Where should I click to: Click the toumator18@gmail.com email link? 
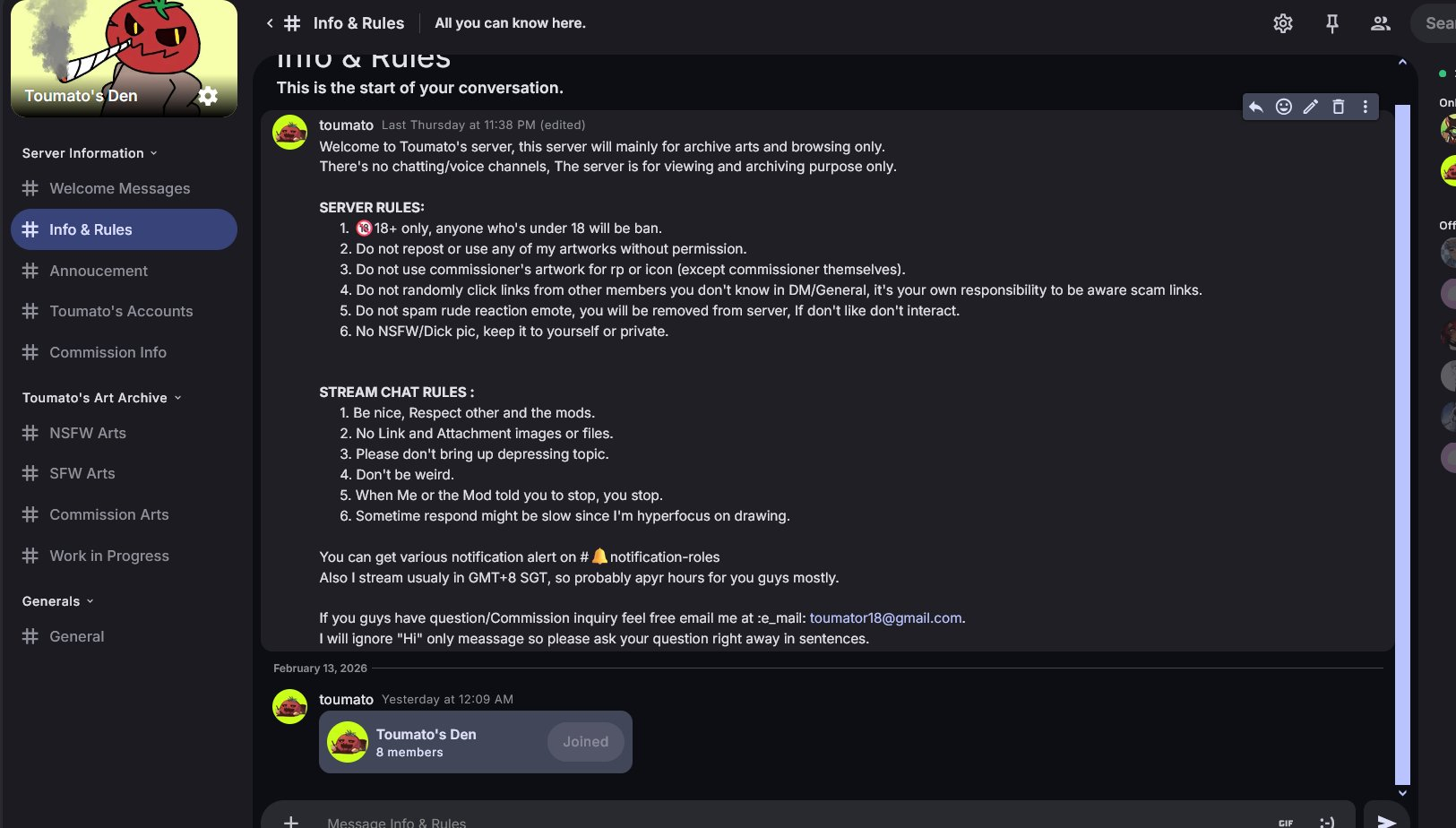coord(885,618)
